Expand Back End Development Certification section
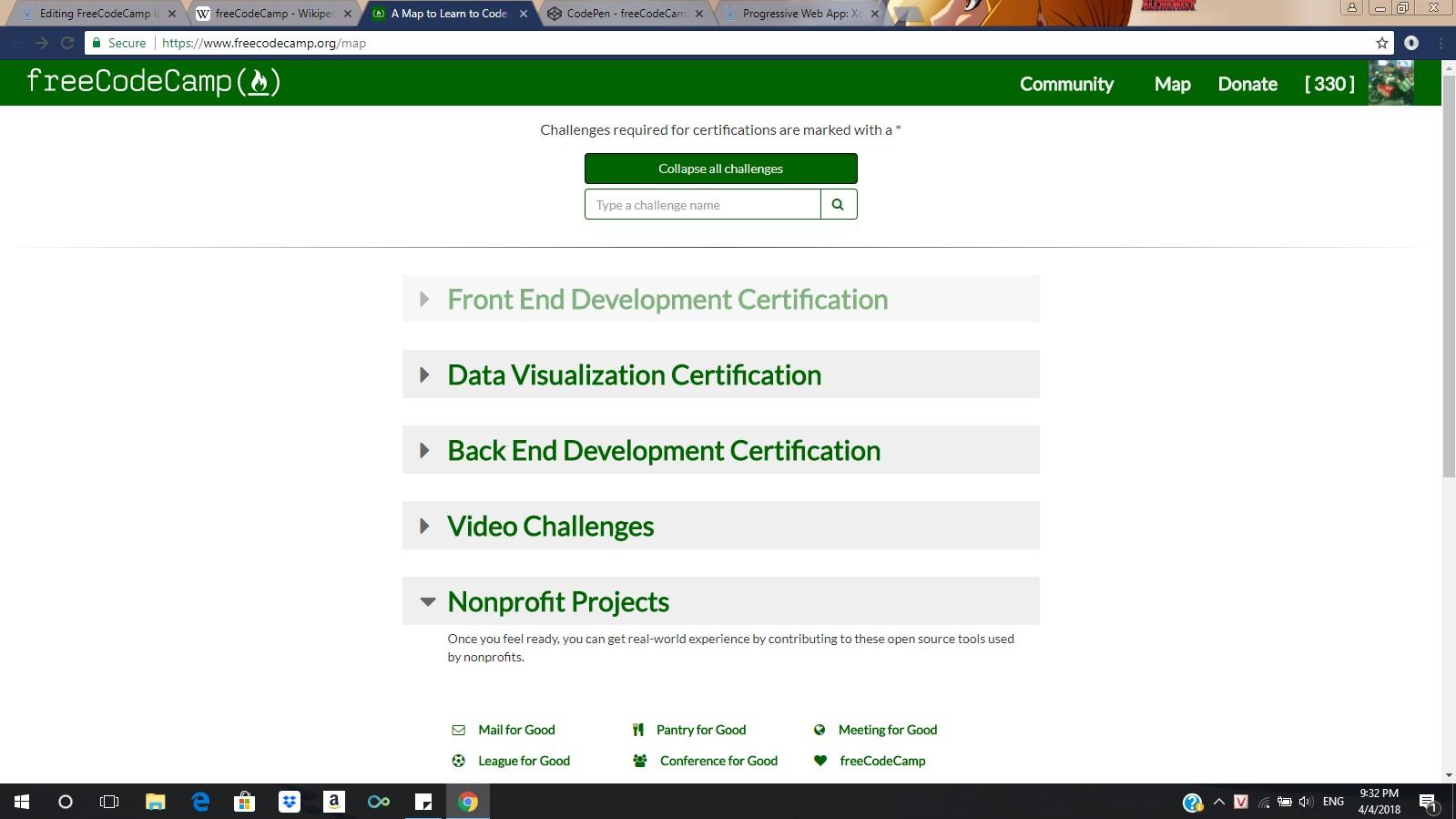 pyautogui.click(x=721, y=450)
